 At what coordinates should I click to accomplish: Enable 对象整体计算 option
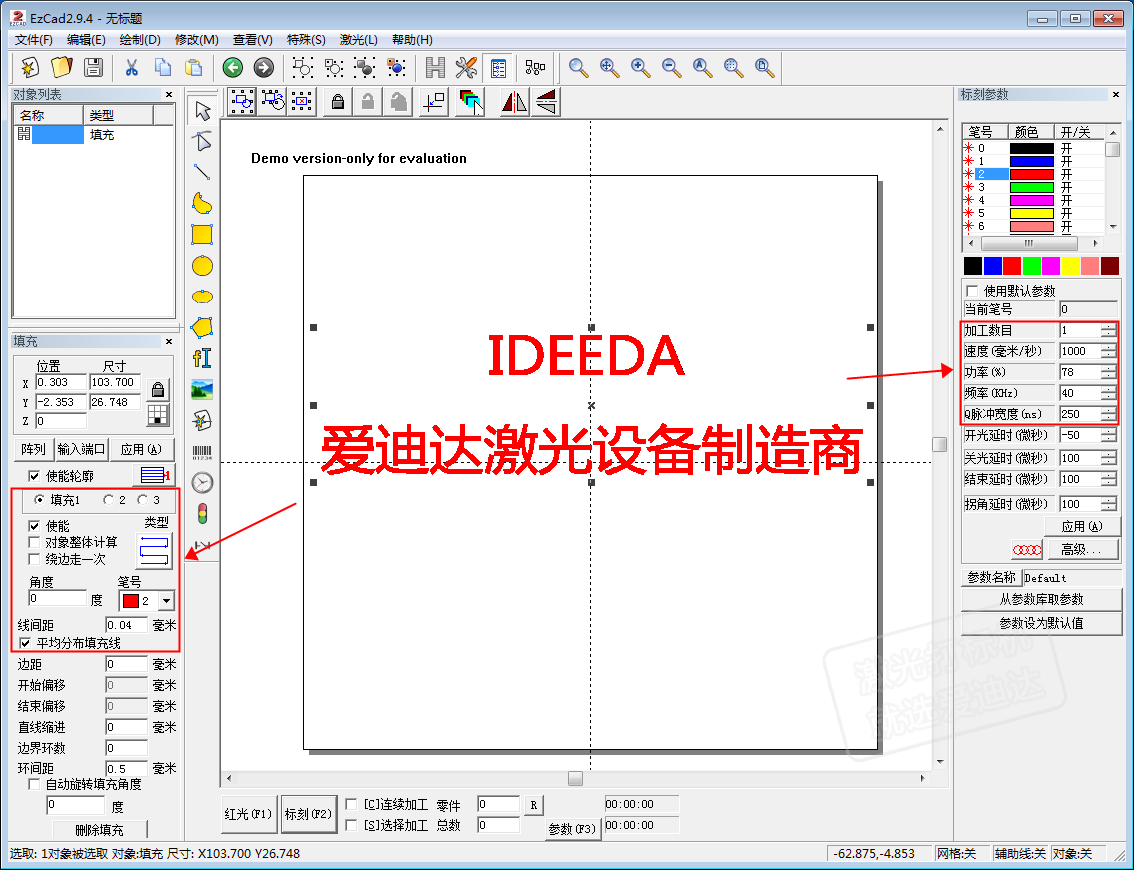point(33,542)
